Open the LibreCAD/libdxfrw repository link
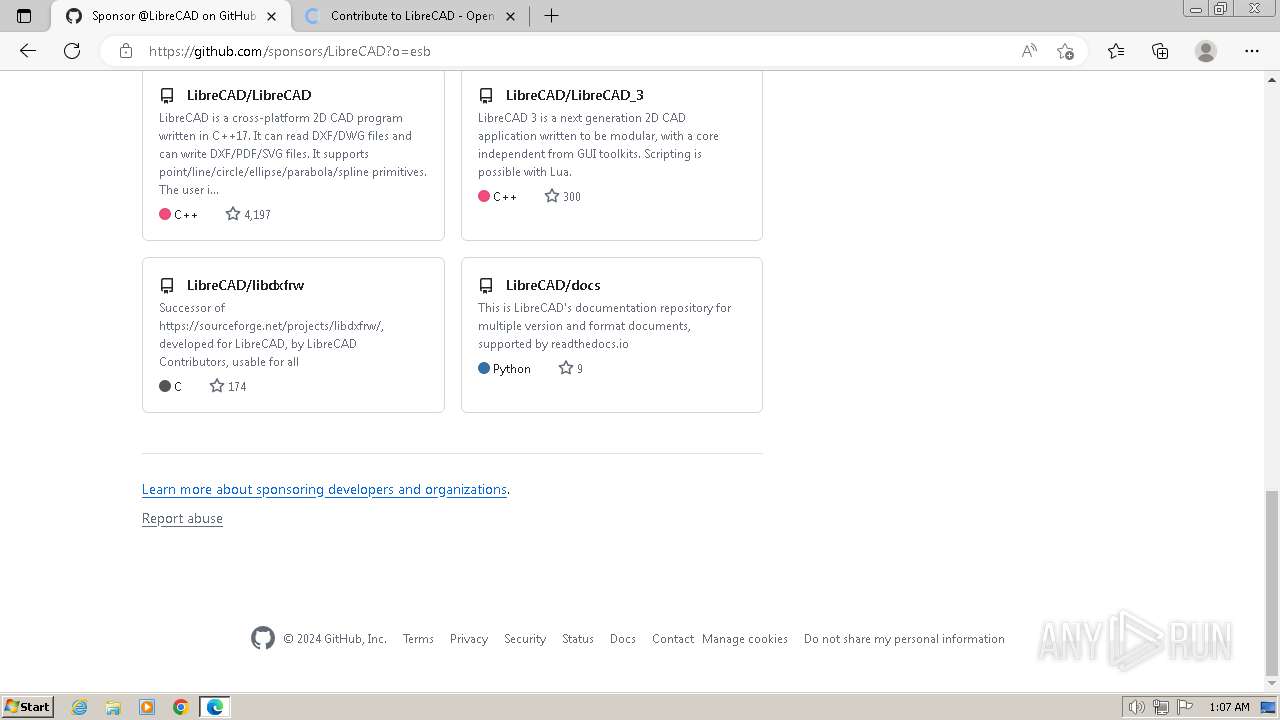This screenshot has width=1280, height=720. 245,285
